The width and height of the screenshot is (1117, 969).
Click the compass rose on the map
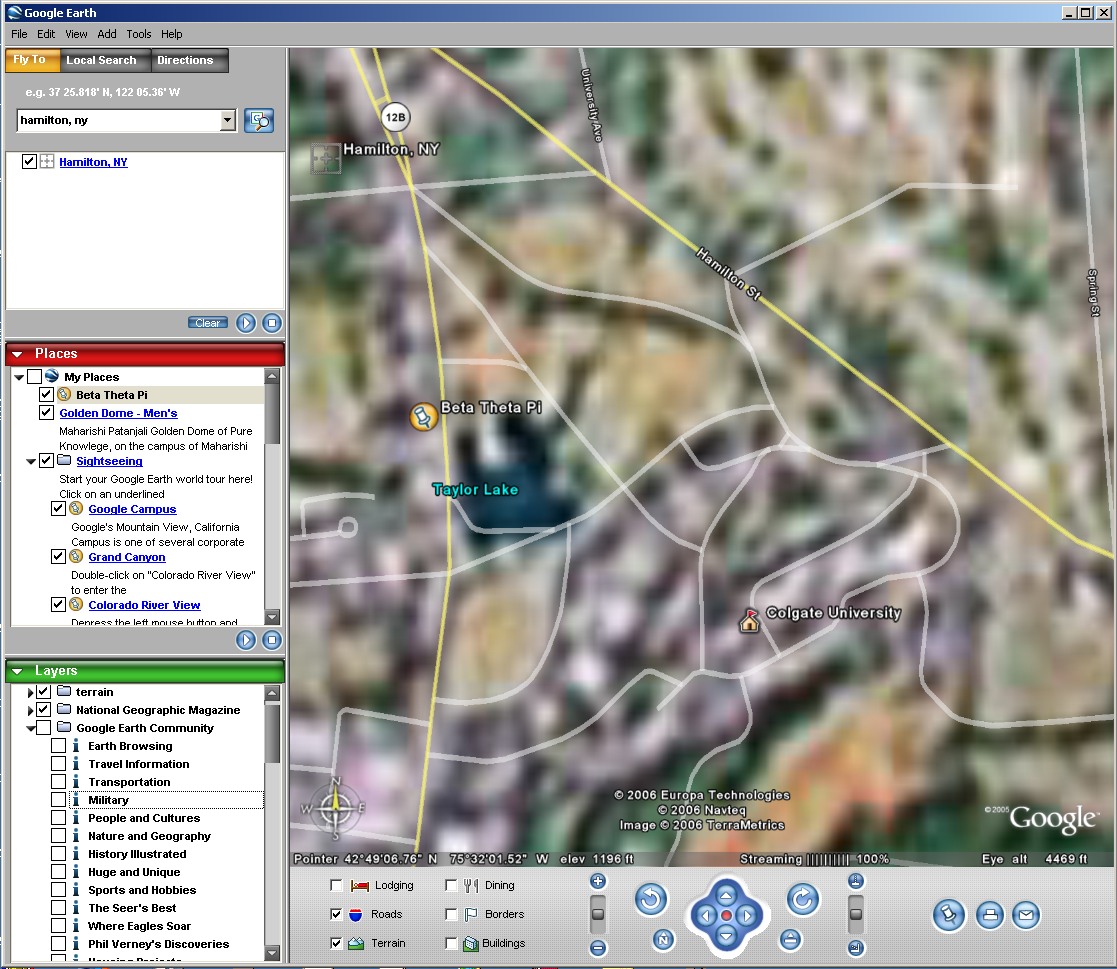pos(334,808)
